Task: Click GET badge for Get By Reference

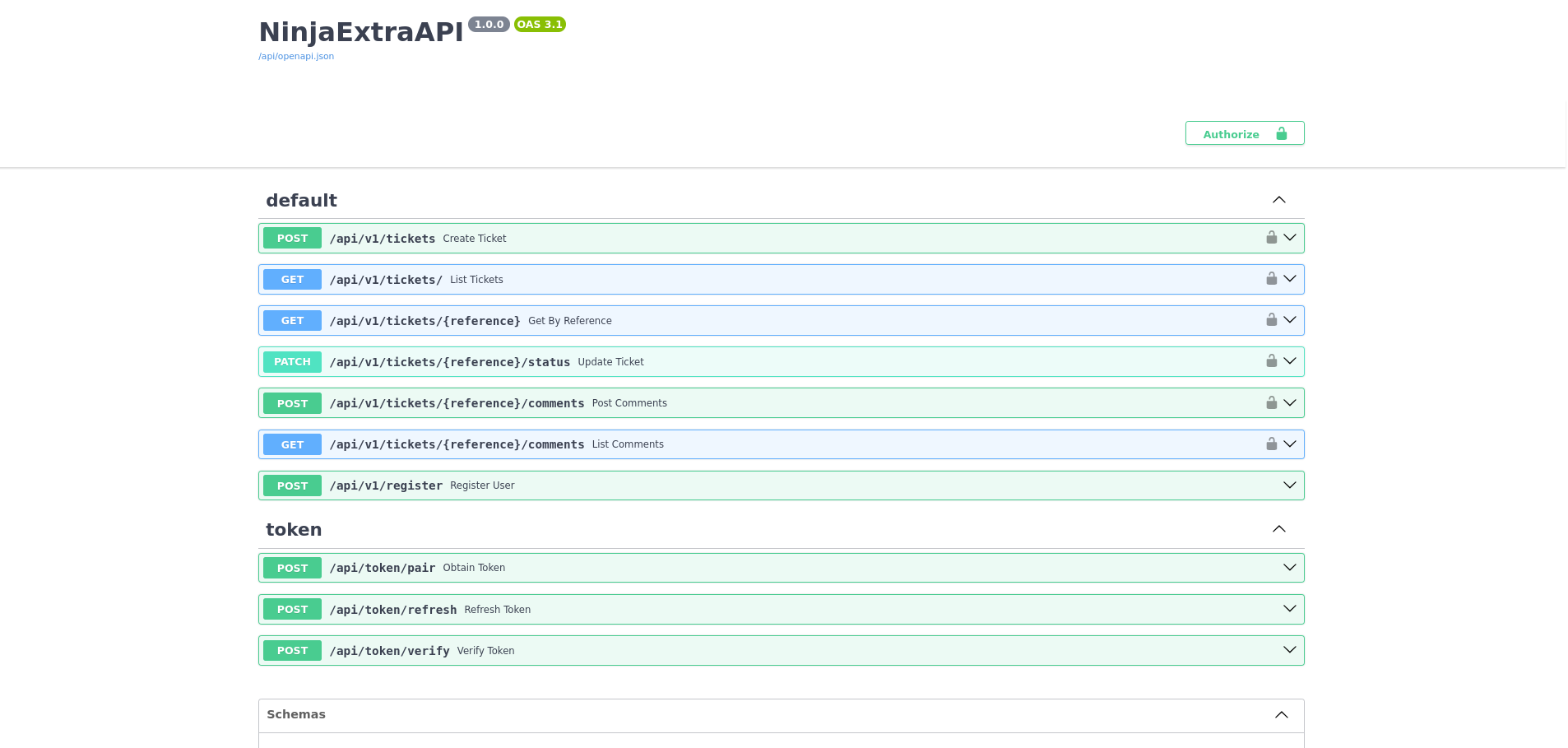Action: (x=292, y=320)
